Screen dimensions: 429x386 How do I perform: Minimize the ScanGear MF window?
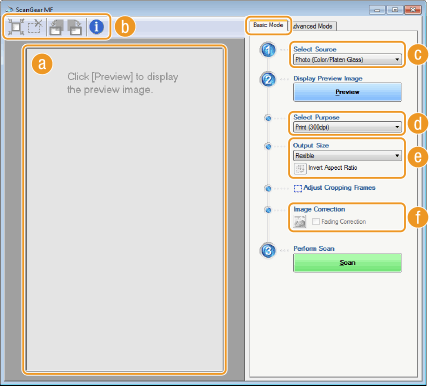click(377, 10)
